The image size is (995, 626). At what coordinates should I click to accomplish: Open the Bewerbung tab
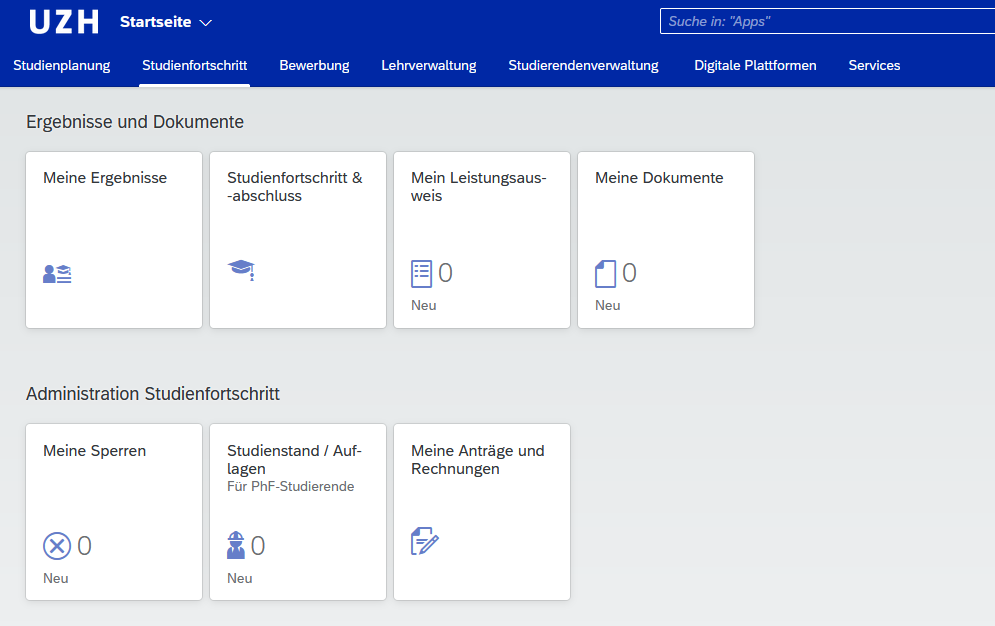(x=314, y=66)
